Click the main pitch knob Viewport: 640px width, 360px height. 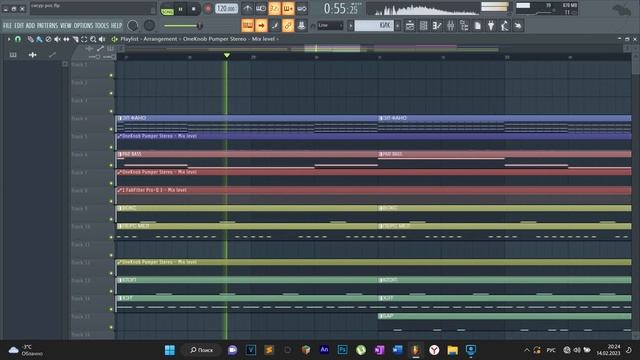click(x=149, y=25)
